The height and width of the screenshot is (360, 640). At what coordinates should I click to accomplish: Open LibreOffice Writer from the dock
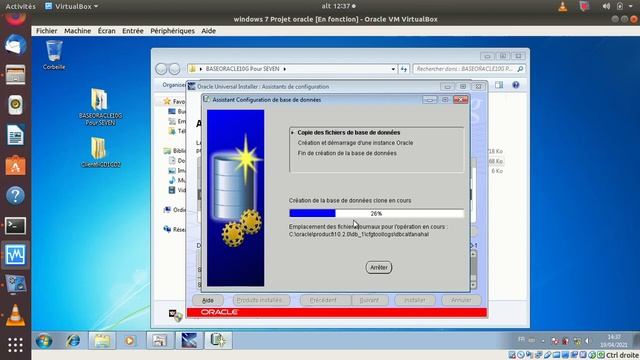(x=16, y=135)
